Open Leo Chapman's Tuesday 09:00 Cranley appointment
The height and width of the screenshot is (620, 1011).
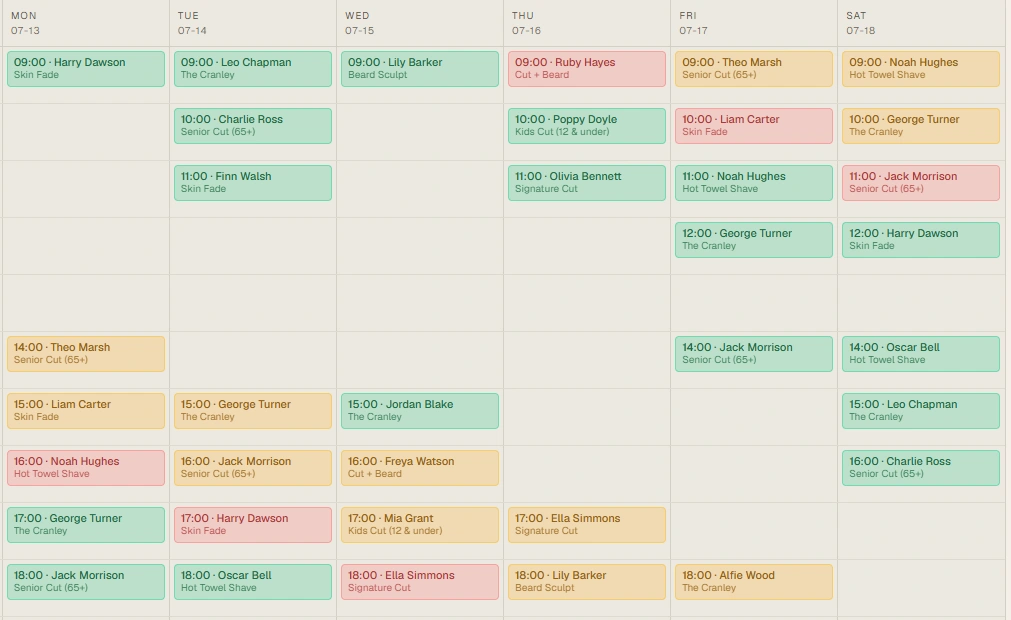[253, 69]
